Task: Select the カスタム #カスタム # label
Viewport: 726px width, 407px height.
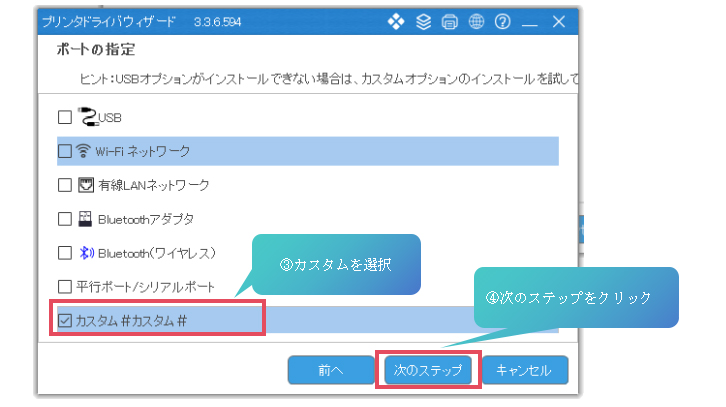Action: 131,320
